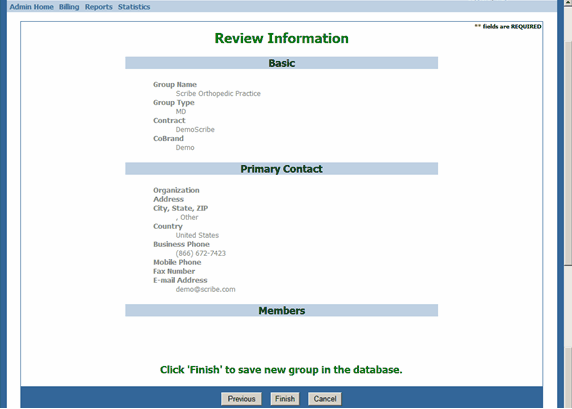
Task: Open the Admin Home menu link
Action: pyautogui.click(x=31, y=7)
